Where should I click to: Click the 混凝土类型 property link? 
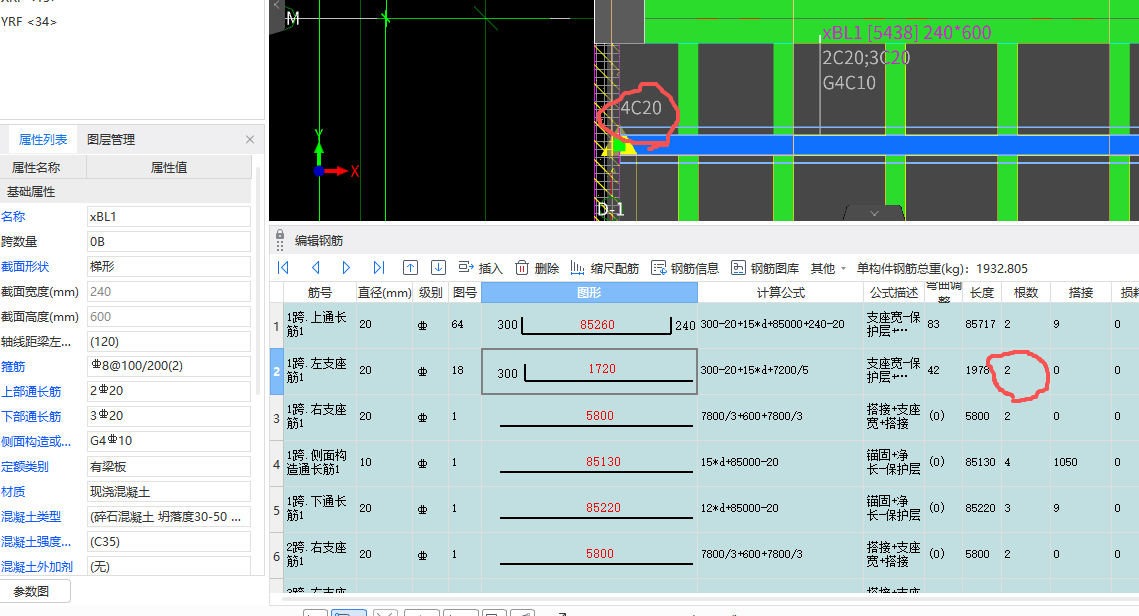click(x=31, y=516)
